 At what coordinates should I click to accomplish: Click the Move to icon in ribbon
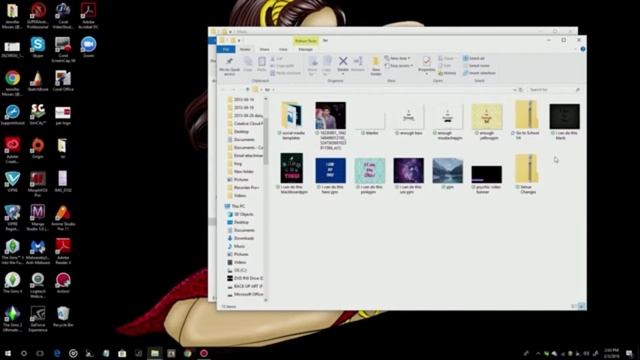(x=313, y=62)
